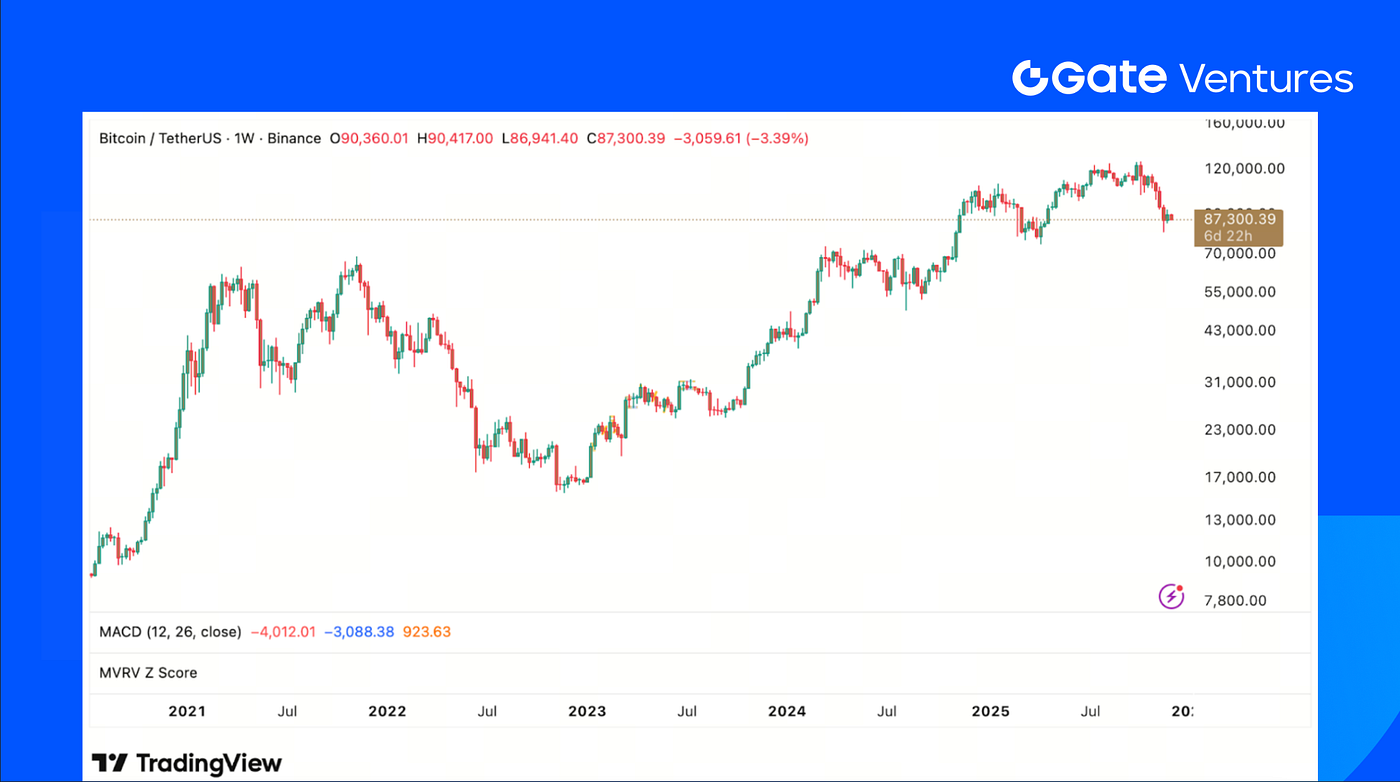Expand the MVRV Z Score pane
Viewport: 1400px width, 782px height.
[x=148, y=673]
